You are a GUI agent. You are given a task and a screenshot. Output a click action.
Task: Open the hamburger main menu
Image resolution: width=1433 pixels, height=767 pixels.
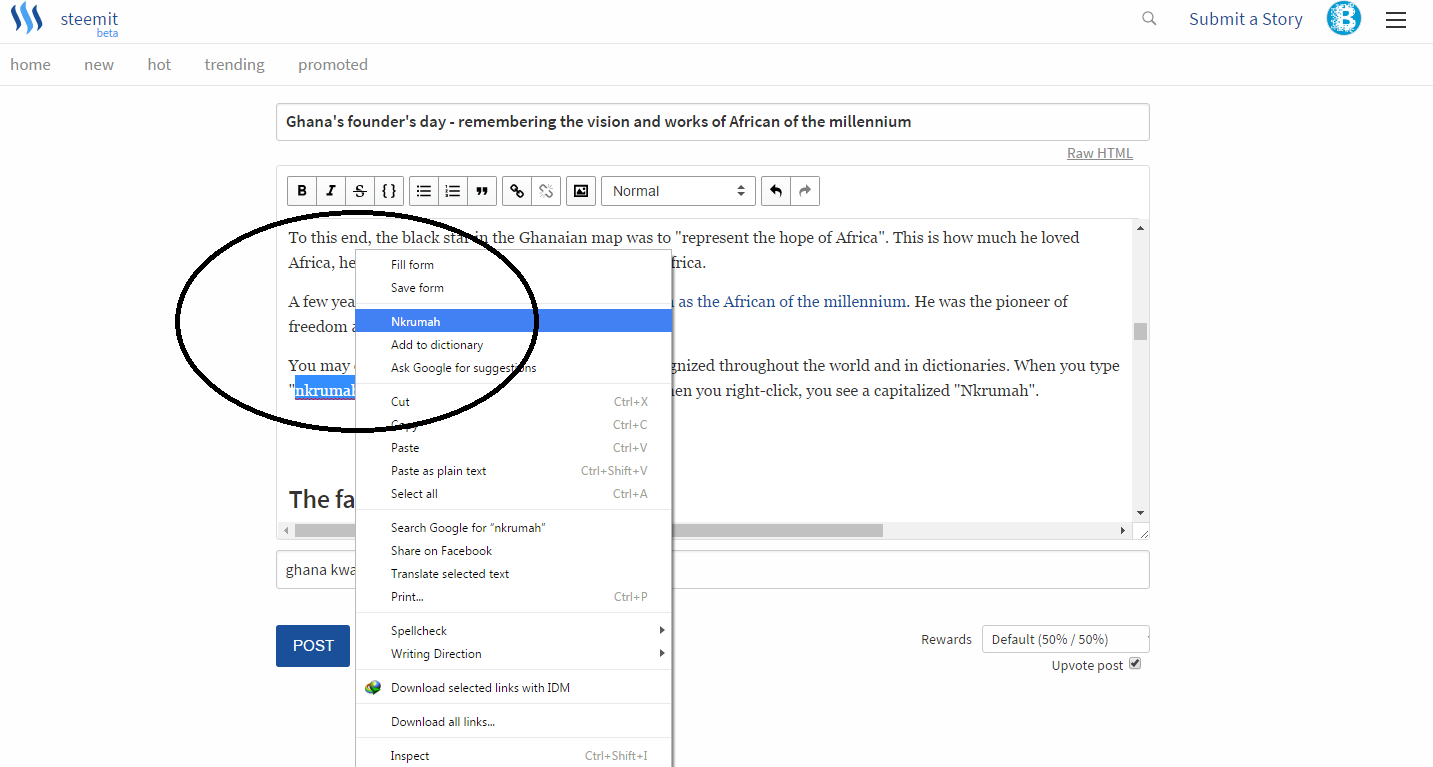(x=1396, y=20)
